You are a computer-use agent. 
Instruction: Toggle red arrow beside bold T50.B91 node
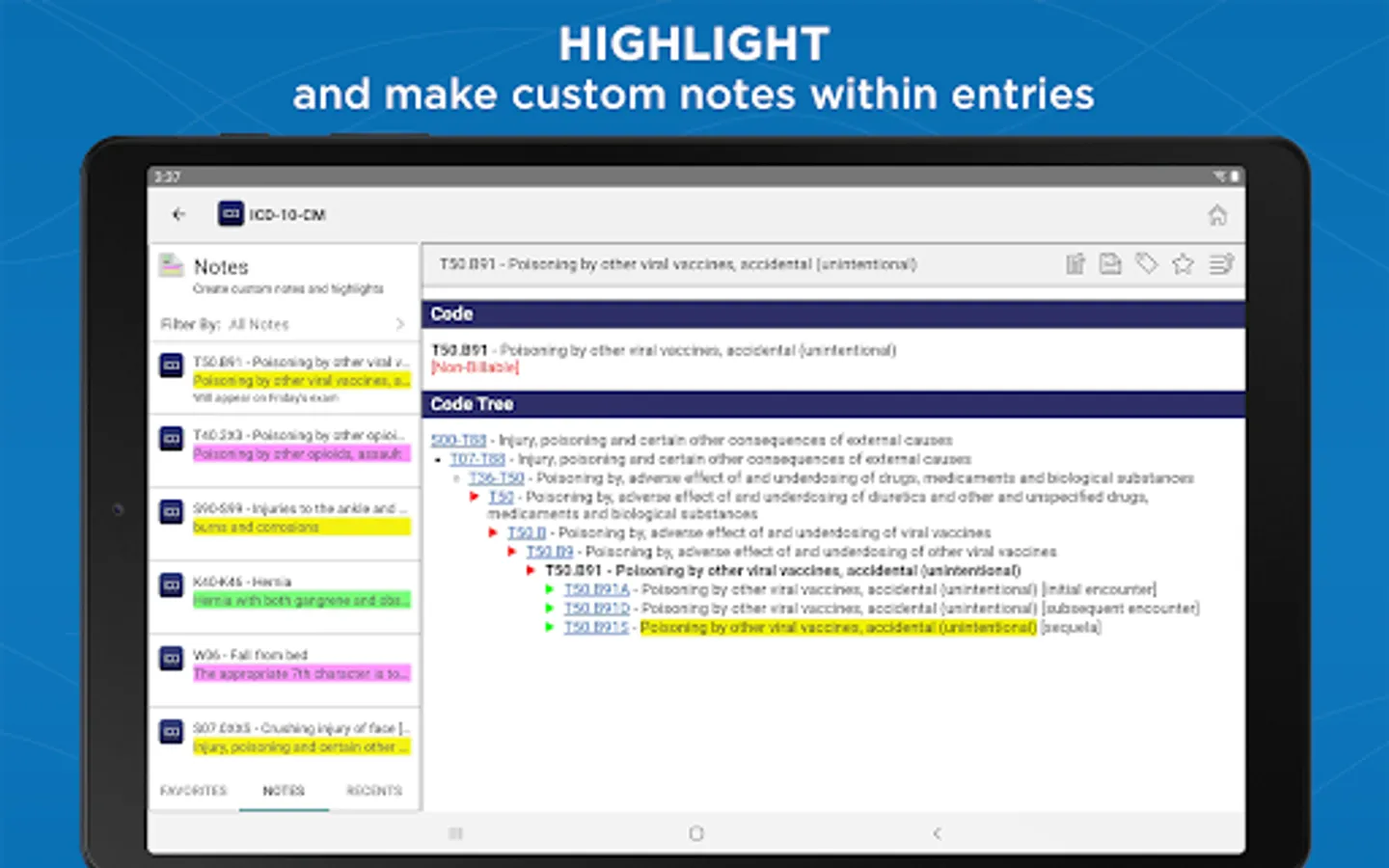531,570
